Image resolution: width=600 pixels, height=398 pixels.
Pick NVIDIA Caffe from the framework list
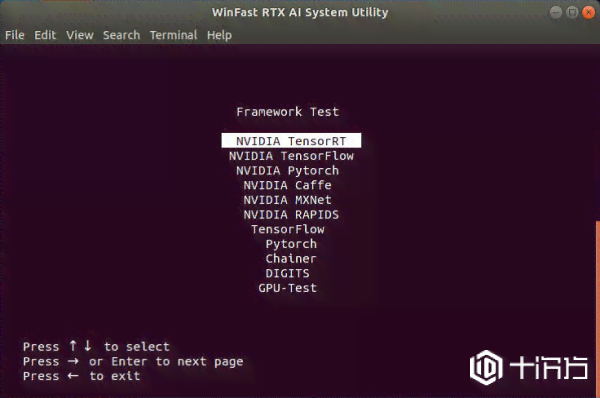[x=287, y=185]
